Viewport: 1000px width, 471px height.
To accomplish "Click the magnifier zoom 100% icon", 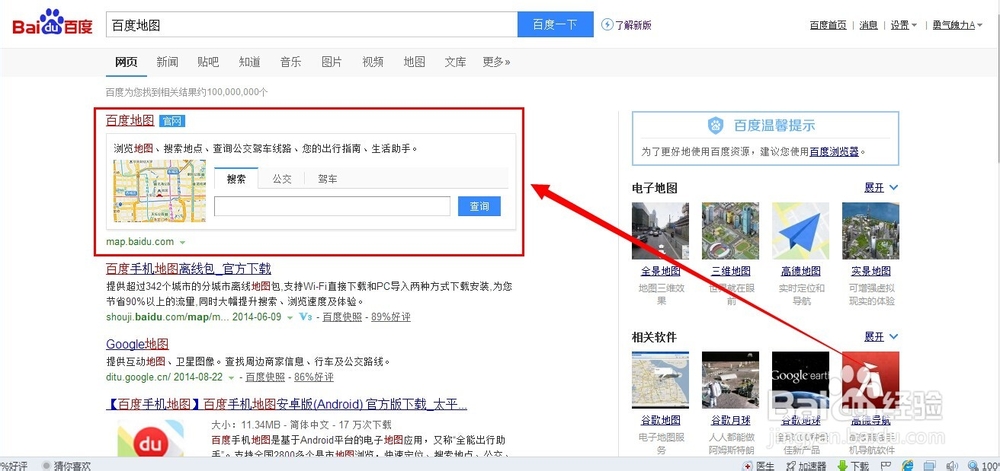I will (973, 466).
